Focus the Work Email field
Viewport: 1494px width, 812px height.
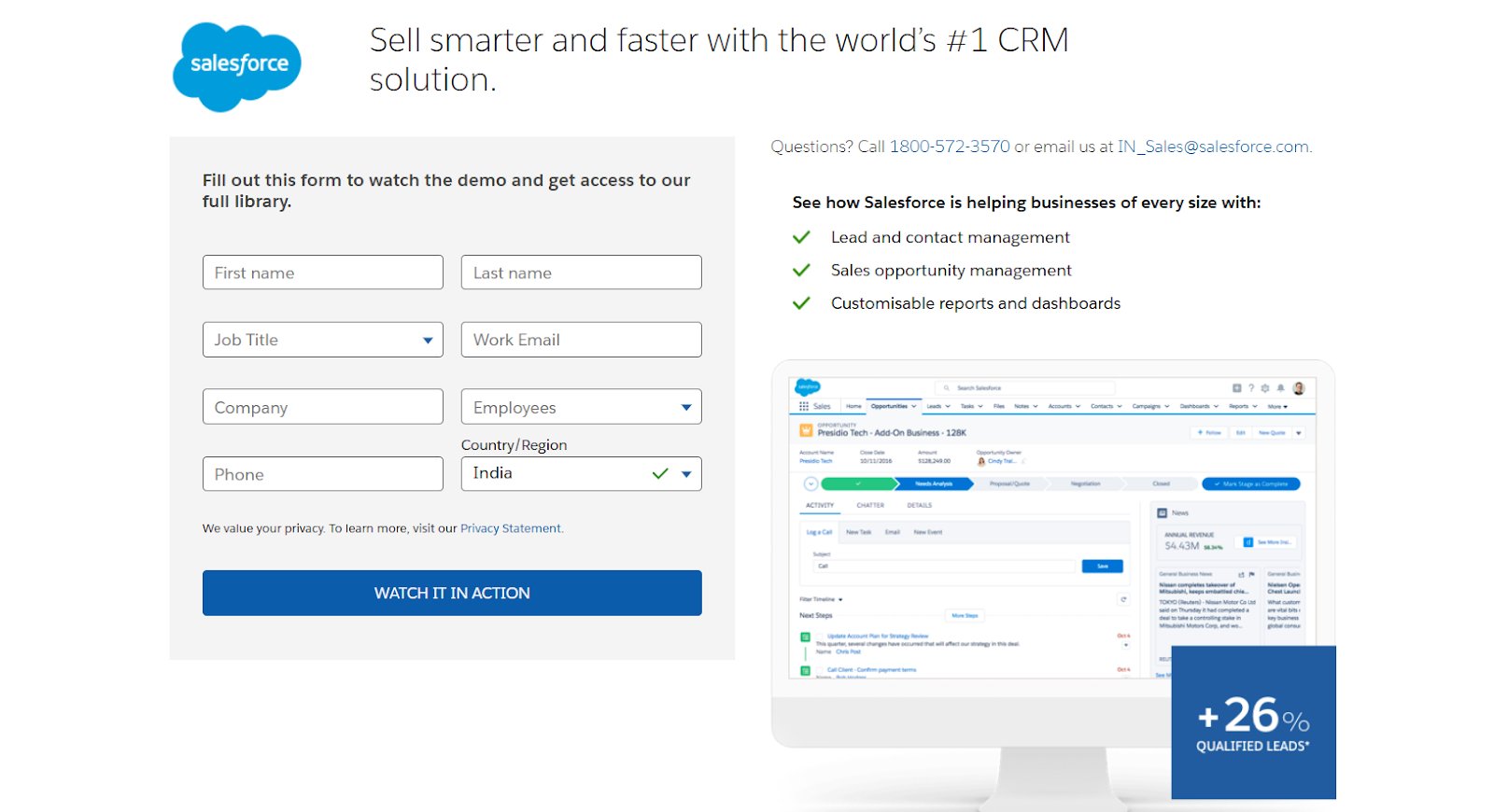coord(582,340)
